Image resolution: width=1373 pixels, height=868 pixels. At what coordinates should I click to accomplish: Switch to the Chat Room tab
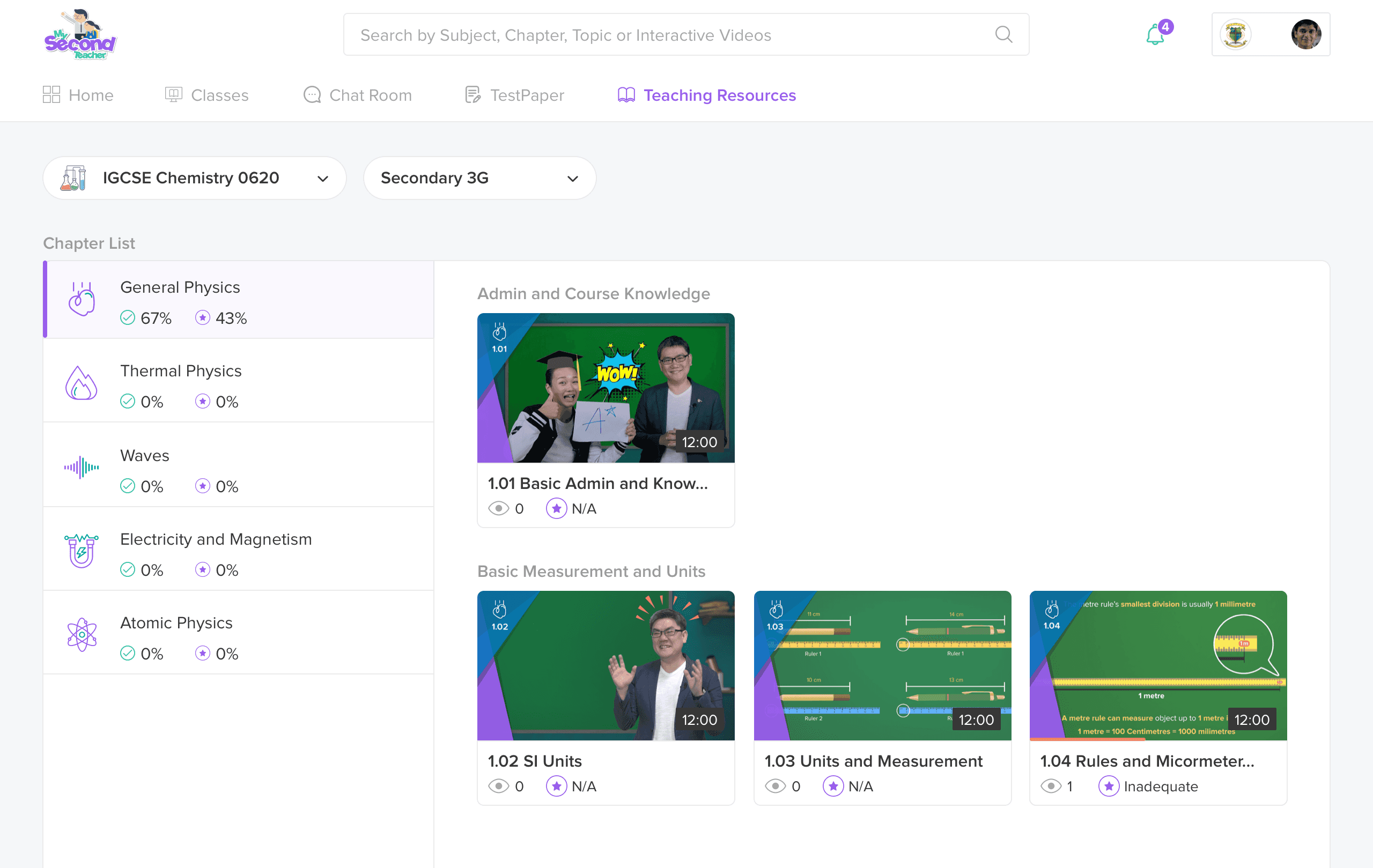point(358,94)
